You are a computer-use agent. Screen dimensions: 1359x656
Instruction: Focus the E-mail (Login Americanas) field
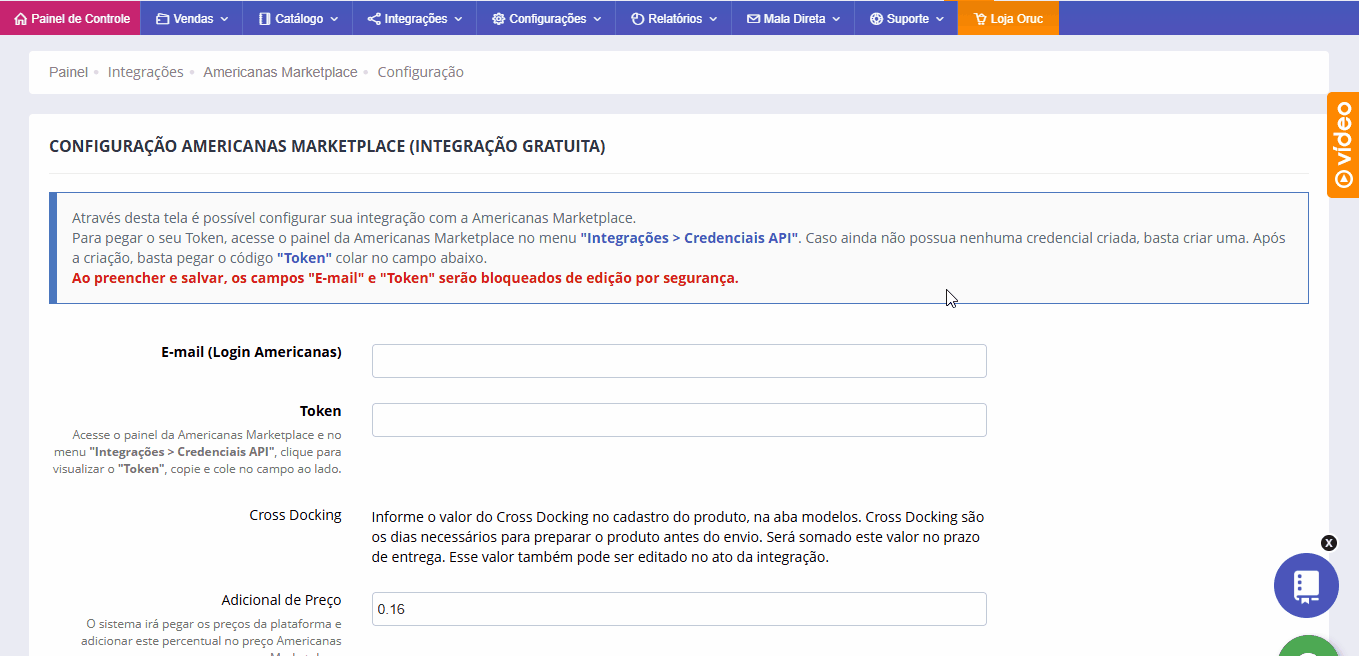[x=679, y=361]
